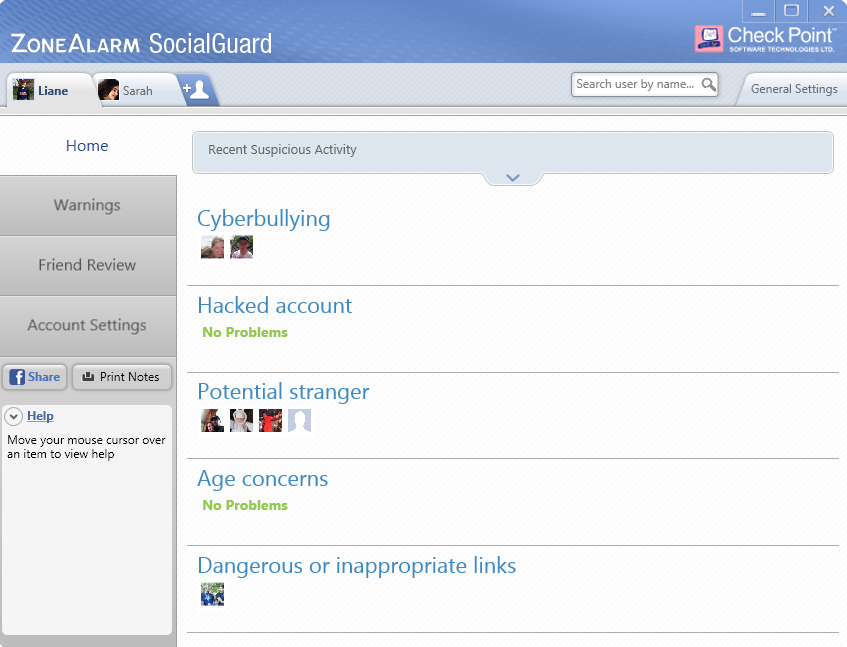Click Liane's profile picture in tab
The height and width of the screenshot is (647, 847).
point(23,90)
